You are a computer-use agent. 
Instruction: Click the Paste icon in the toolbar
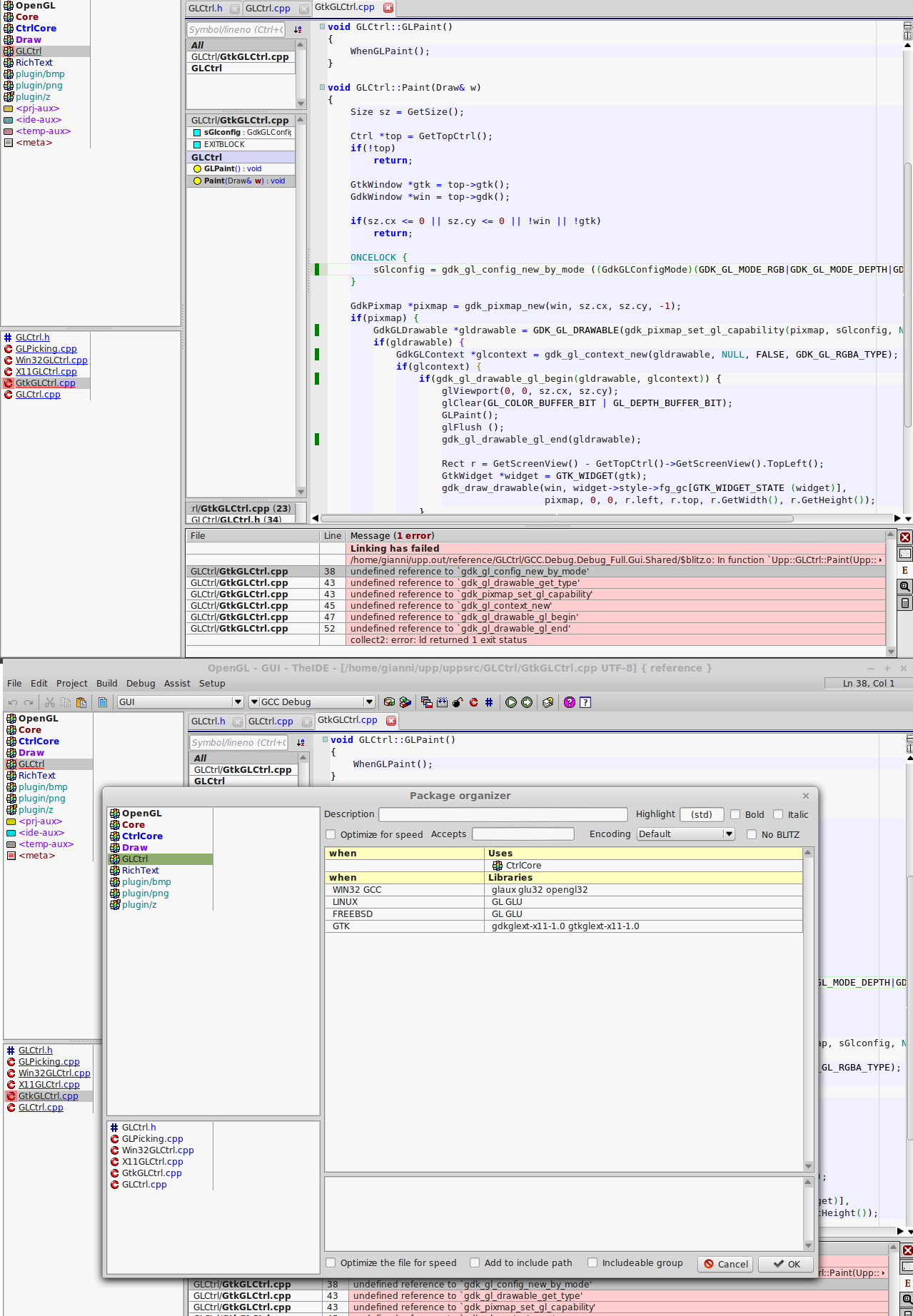[81, 702]
